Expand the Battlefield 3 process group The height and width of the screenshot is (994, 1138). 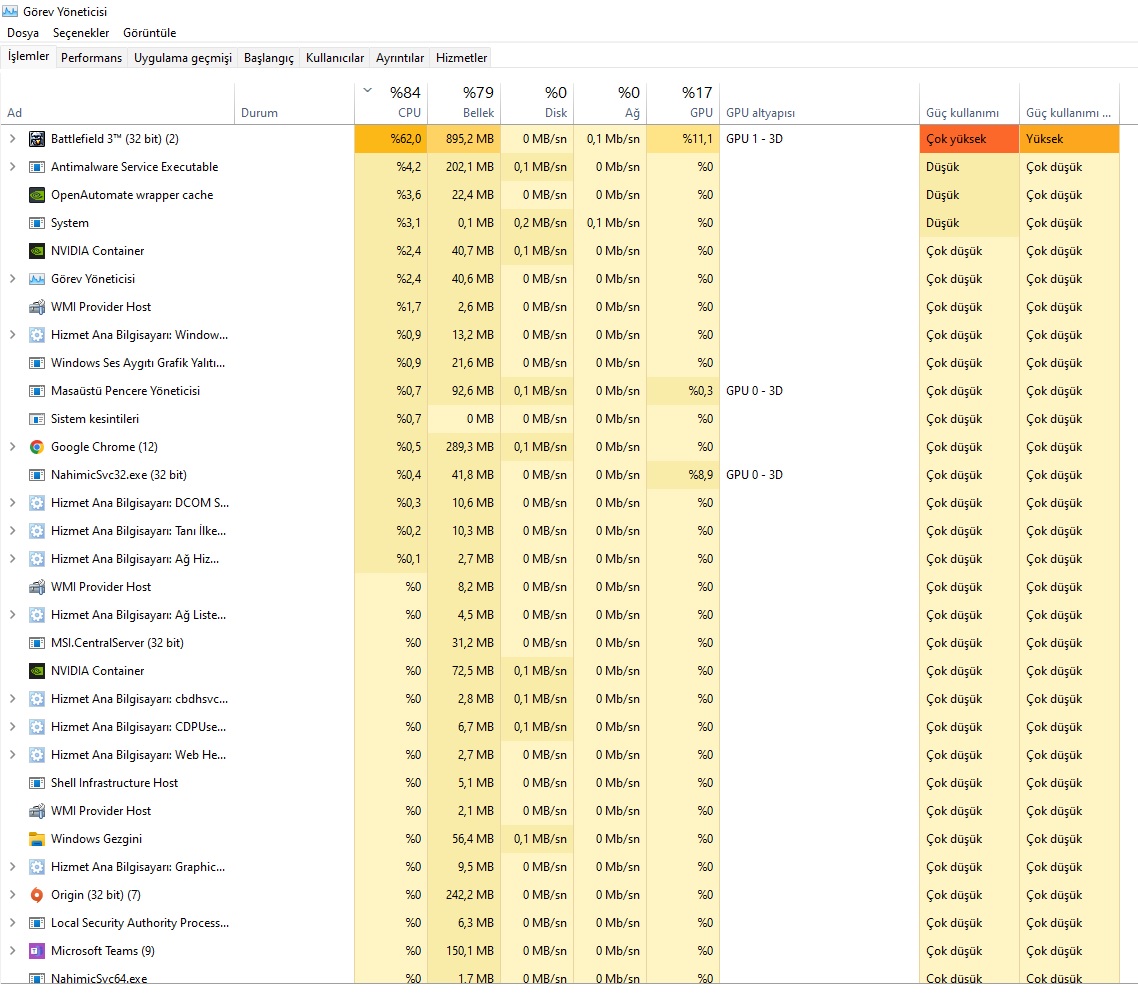point(12,139)
